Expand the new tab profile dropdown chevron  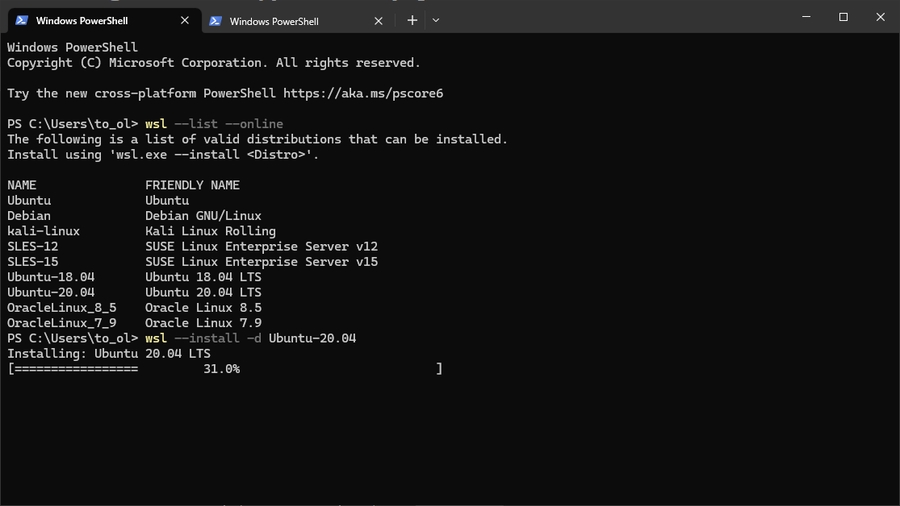click(x=436, y=20)
